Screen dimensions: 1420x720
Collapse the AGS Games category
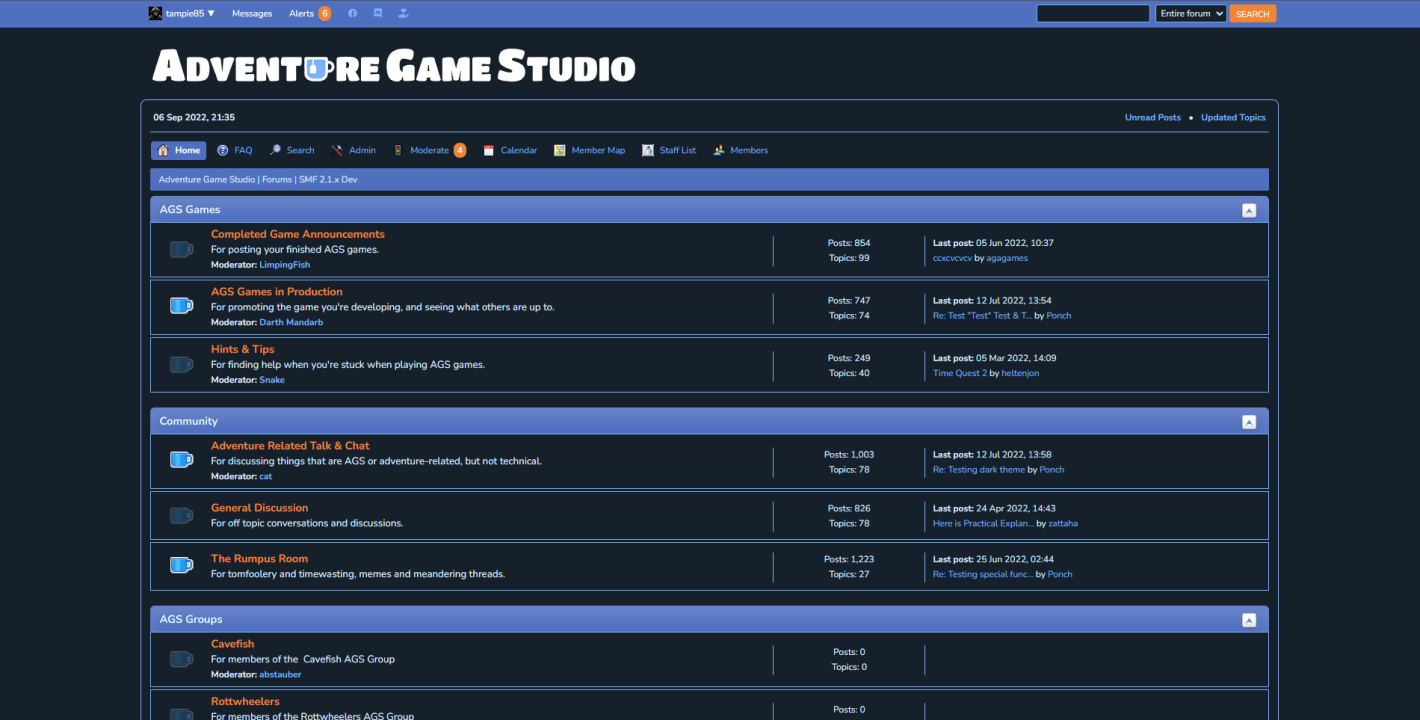click(x=1249, y=210)
